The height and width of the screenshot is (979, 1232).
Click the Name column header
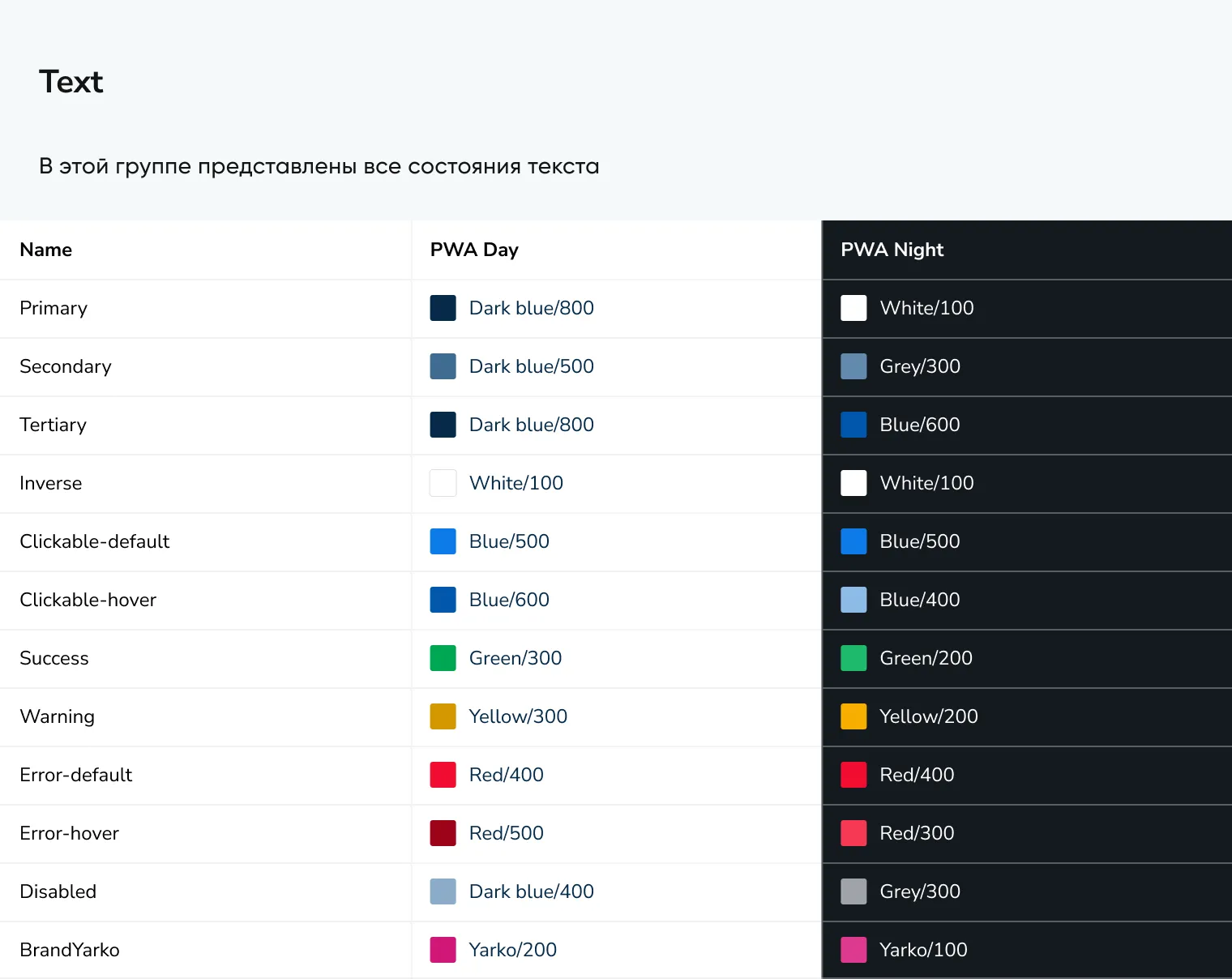click(x=46, y=250)
